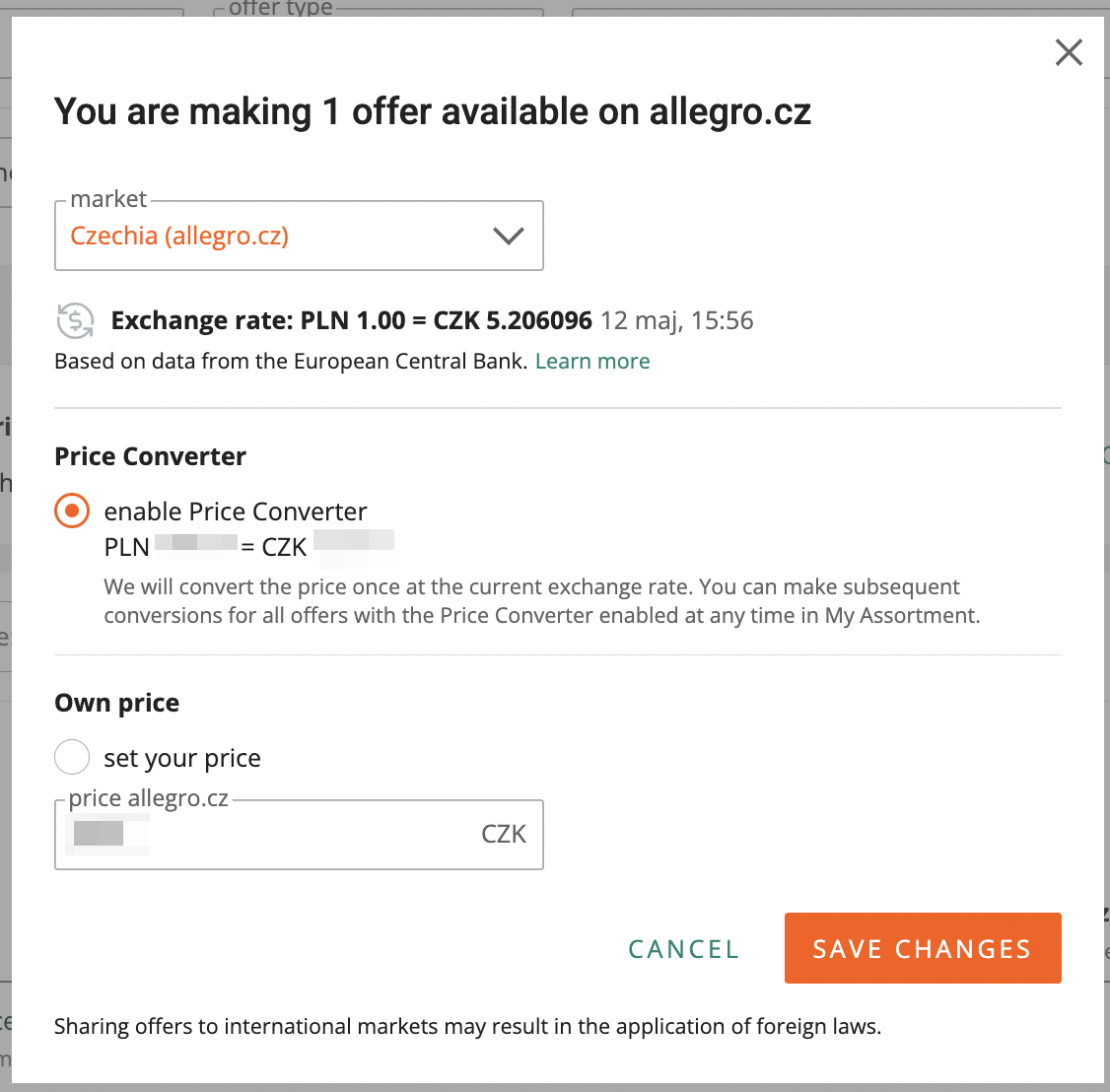Click the CANCEL button
Screen dimensions: 1110x1092
click(684, 949)
